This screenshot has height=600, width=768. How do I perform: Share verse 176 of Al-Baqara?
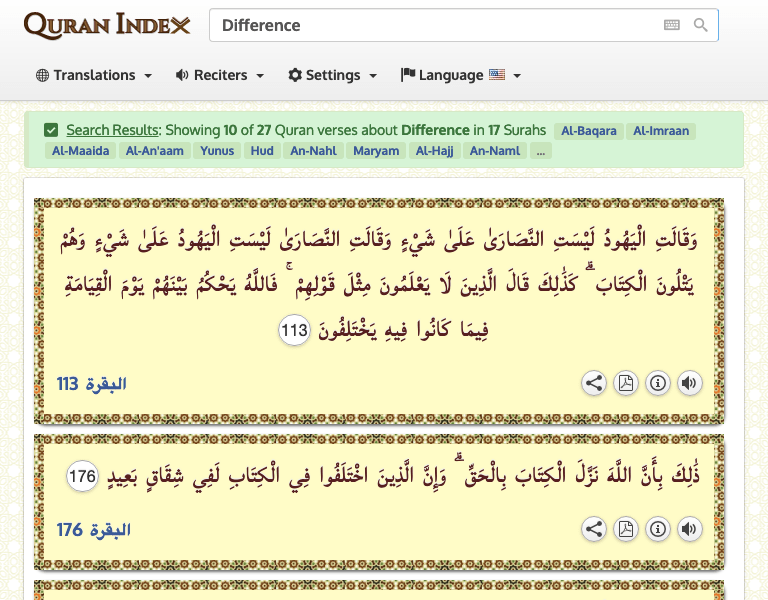pyautogui.click(x=594, y=529)
